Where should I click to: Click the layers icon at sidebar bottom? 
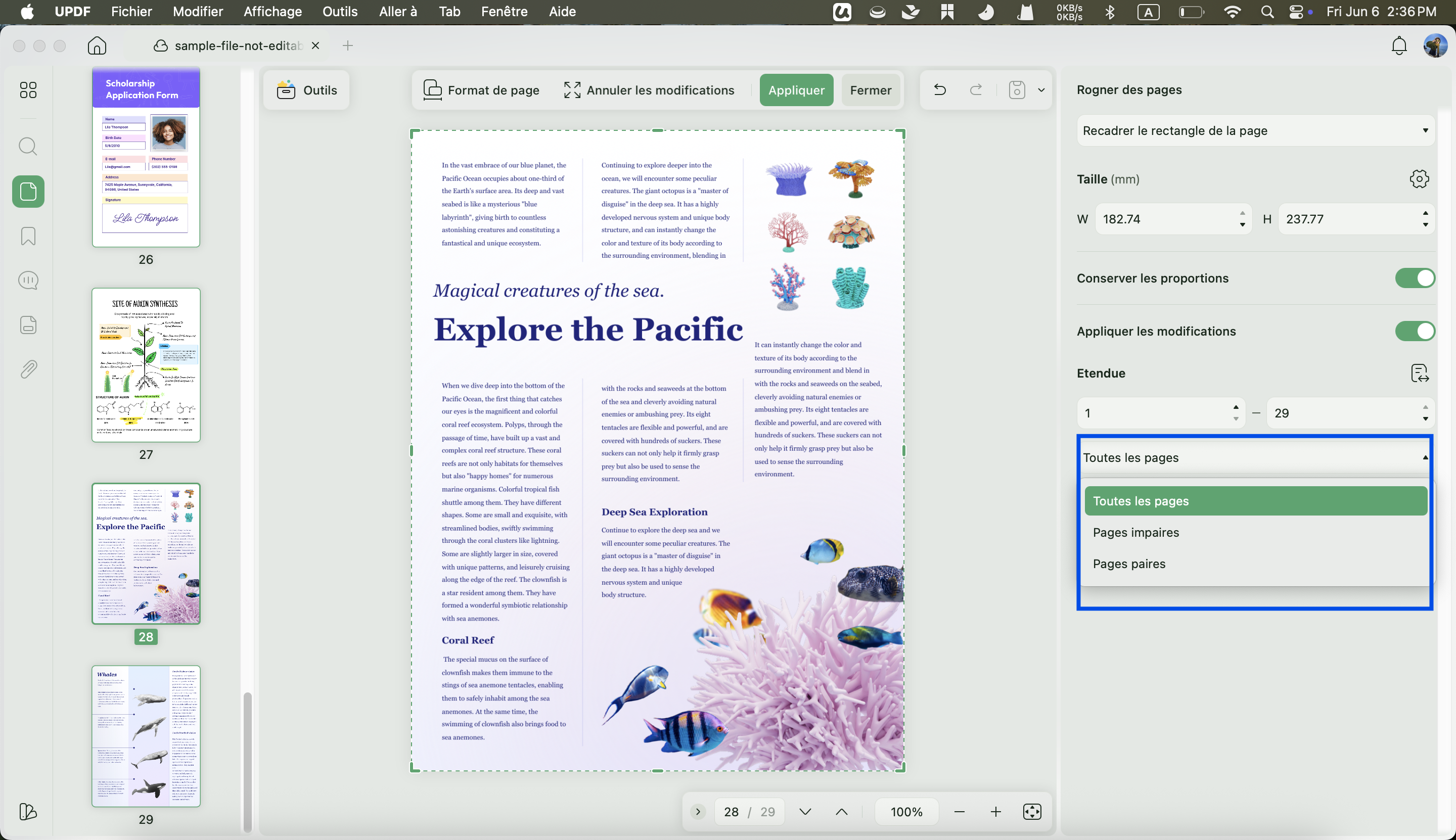tap(28, 812)
